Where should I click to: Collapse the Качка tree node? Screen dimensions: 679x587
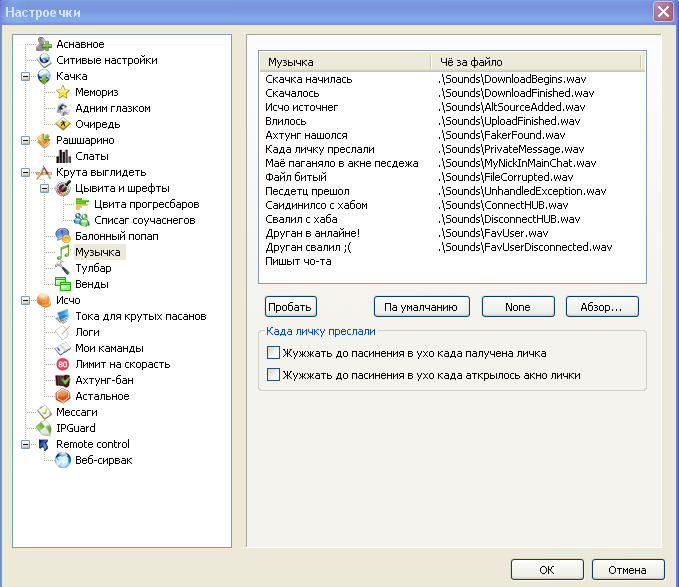(x=25, y=76)
